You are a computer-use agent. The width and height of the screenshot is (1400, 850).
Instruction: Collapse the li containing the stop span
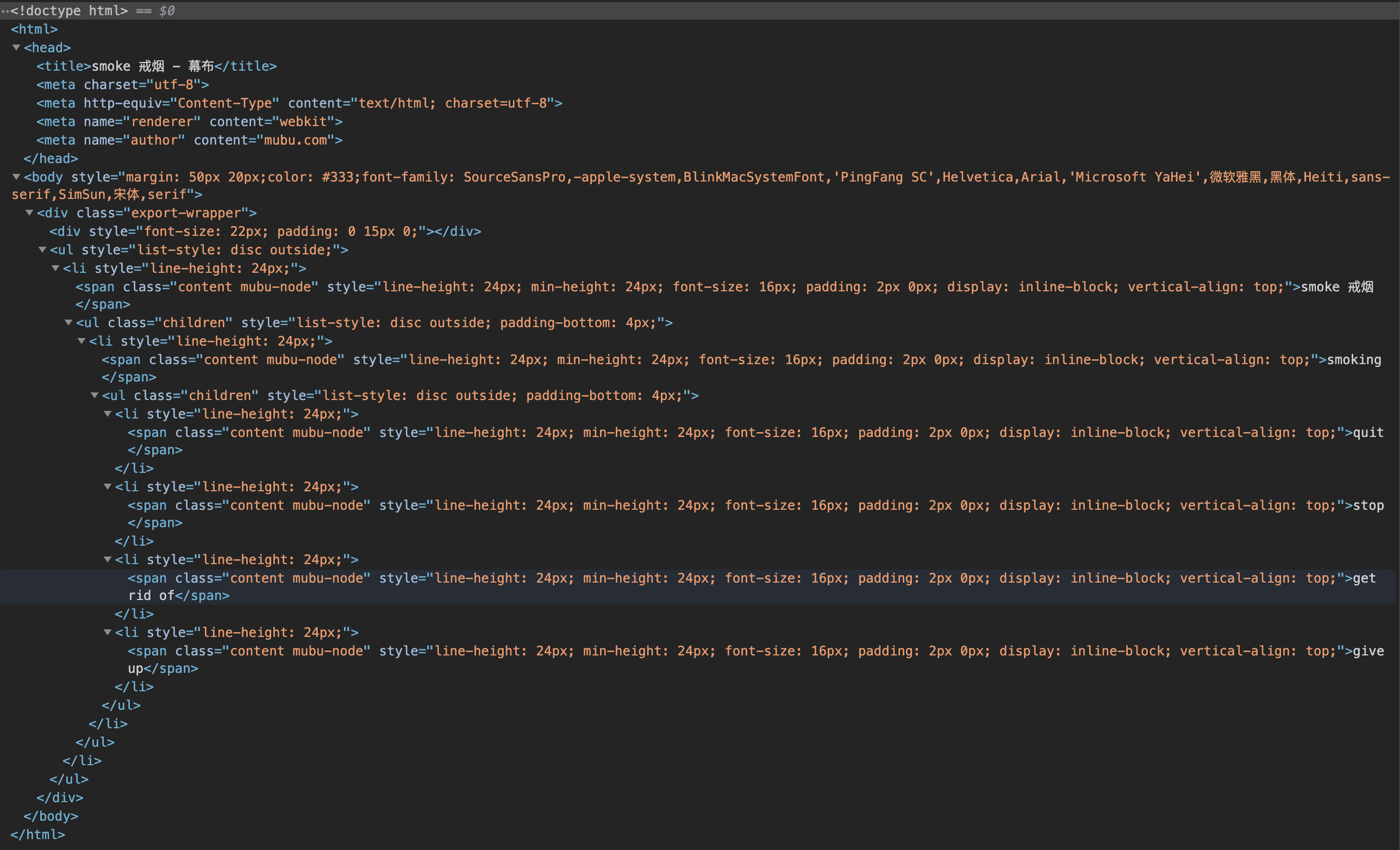108,487
